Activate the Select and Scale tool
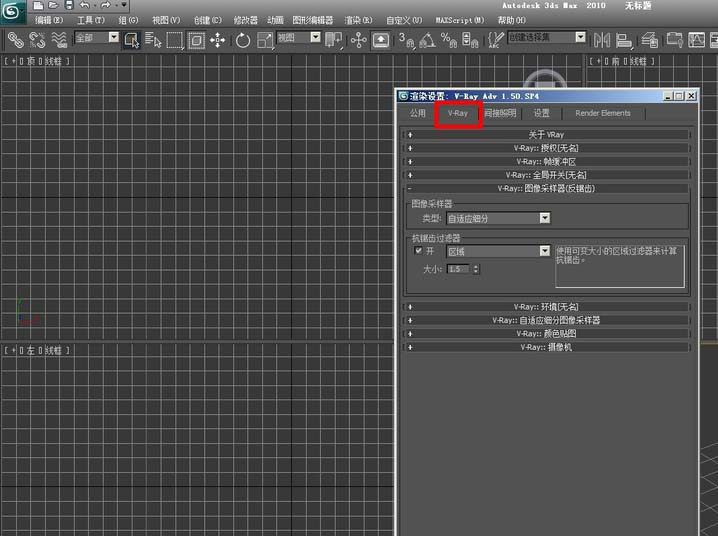Image resolution: width=718 pixels, height=536 pixels. pos(265,40)
